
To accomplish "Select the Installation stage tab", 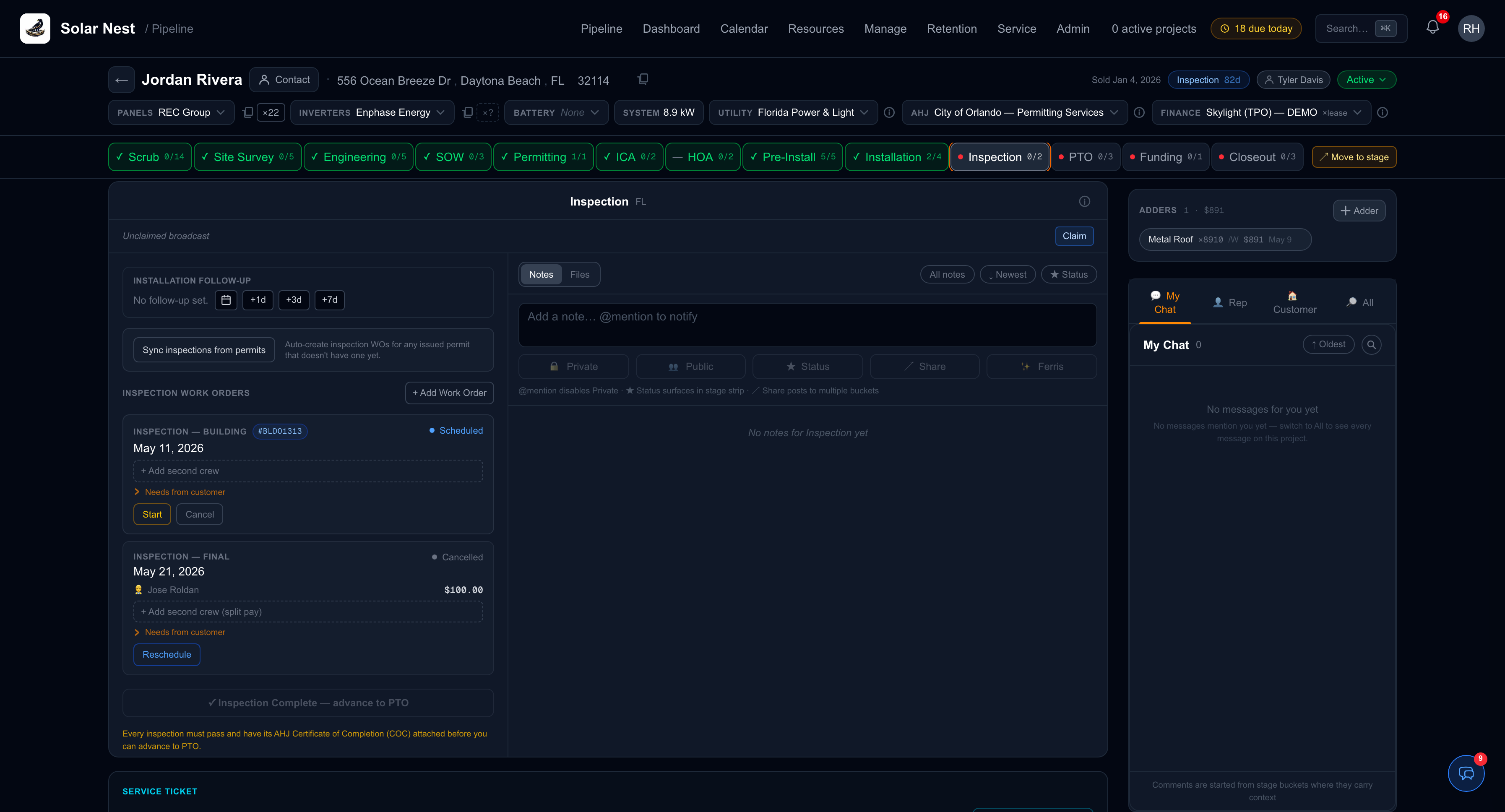I will pos(896,156).
